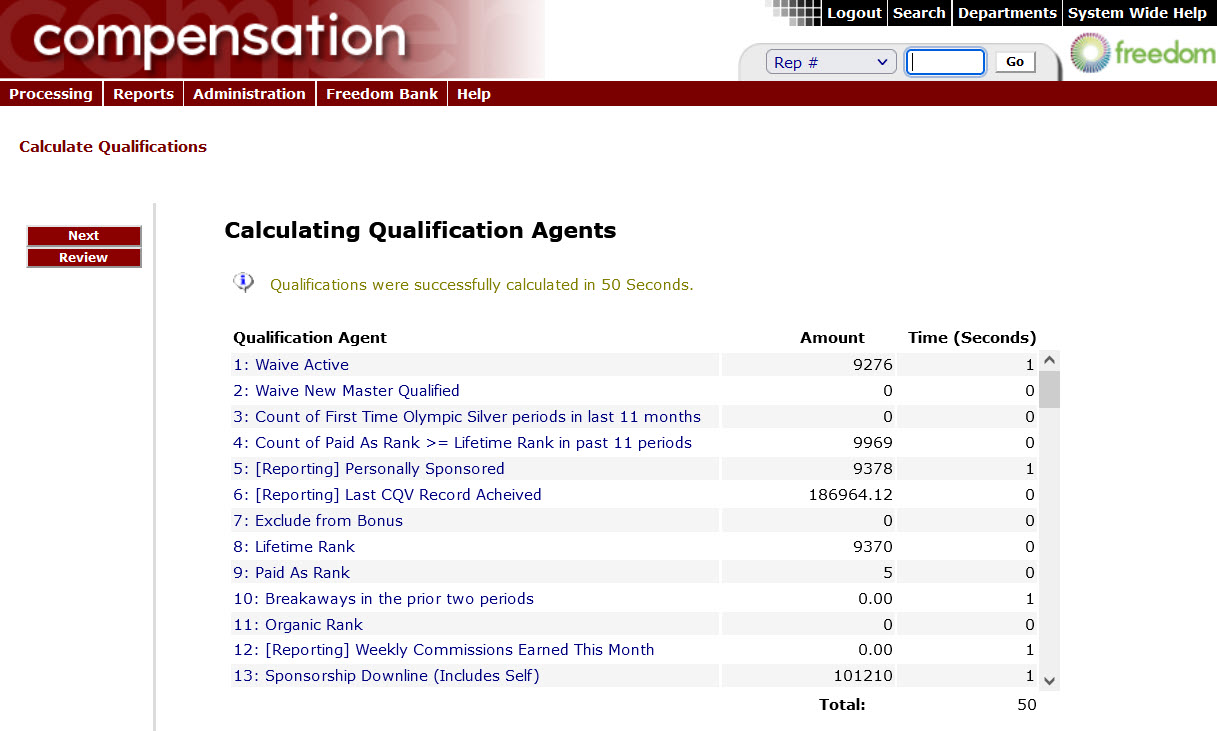1217x731 pixels.
Task: Click the Logout link
Action: [x=854, y=13]
